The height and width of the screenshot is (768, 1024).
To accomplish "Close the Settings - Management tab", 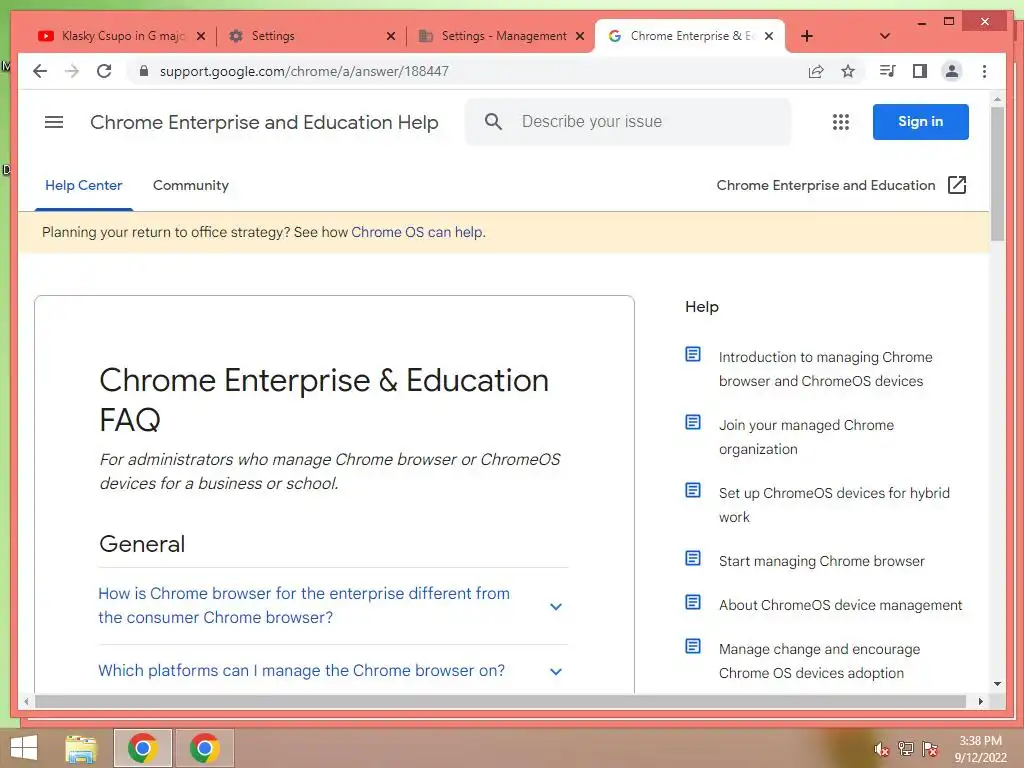I will (x=579, y=36).
